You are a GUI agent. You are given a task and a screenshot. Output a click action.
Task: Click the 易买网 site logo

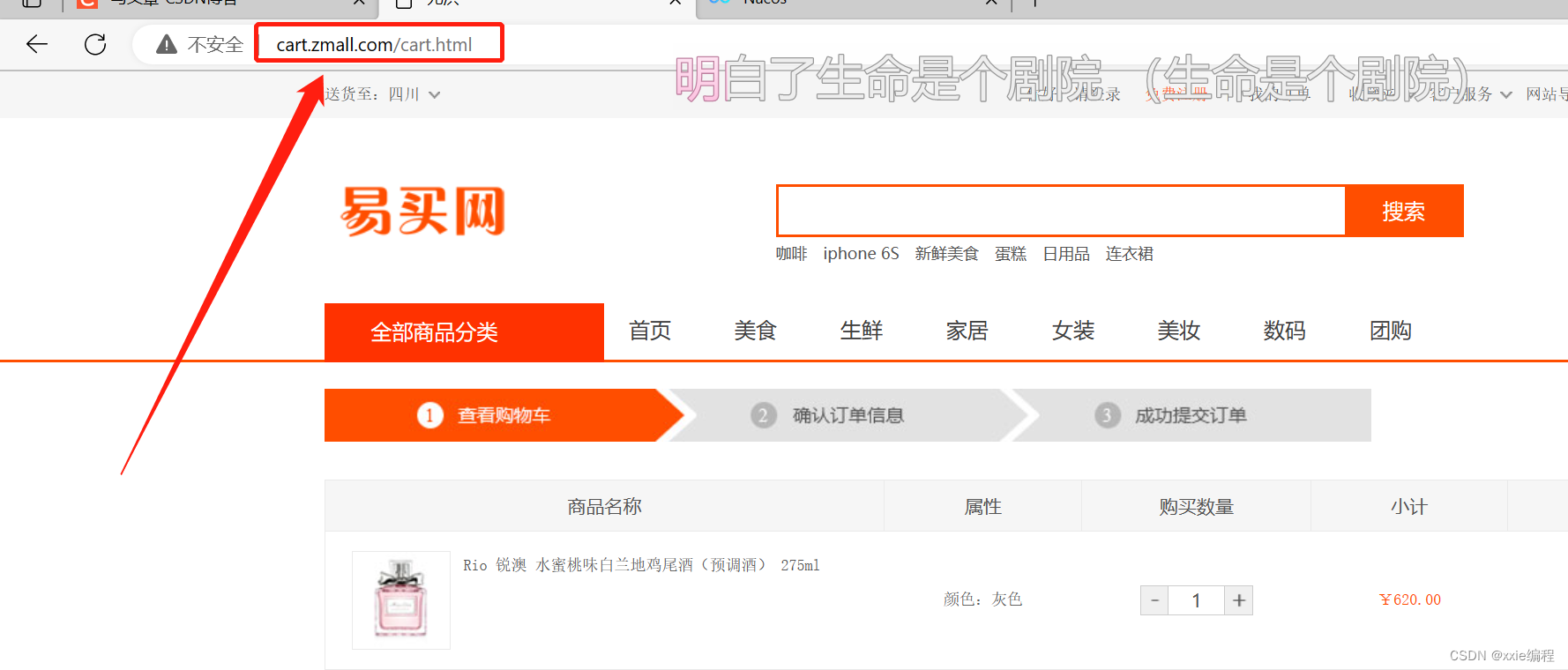(x=423, y=212)
